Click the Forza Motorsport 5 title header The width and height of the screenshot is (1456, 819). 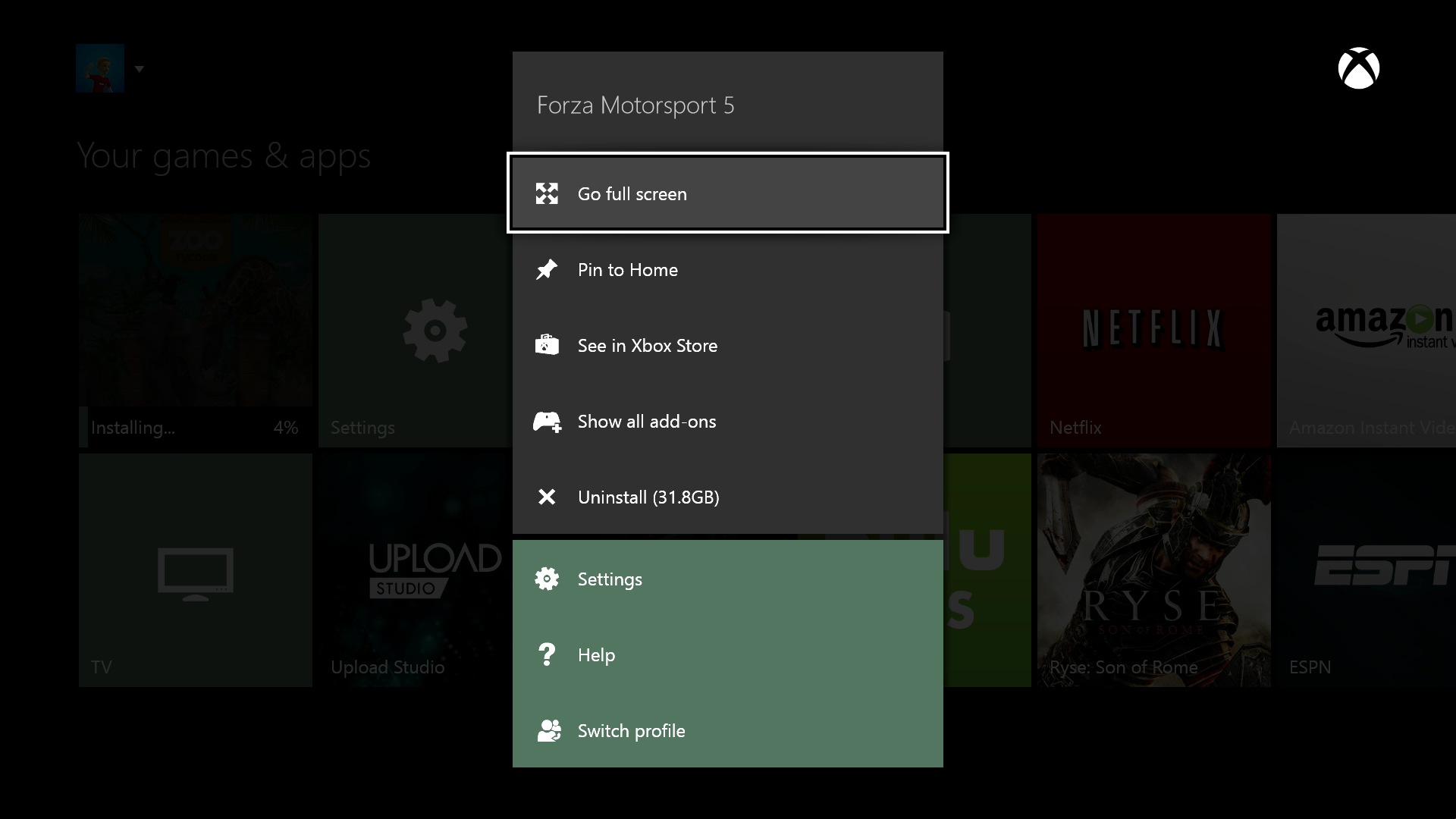(x=727, y=103)
